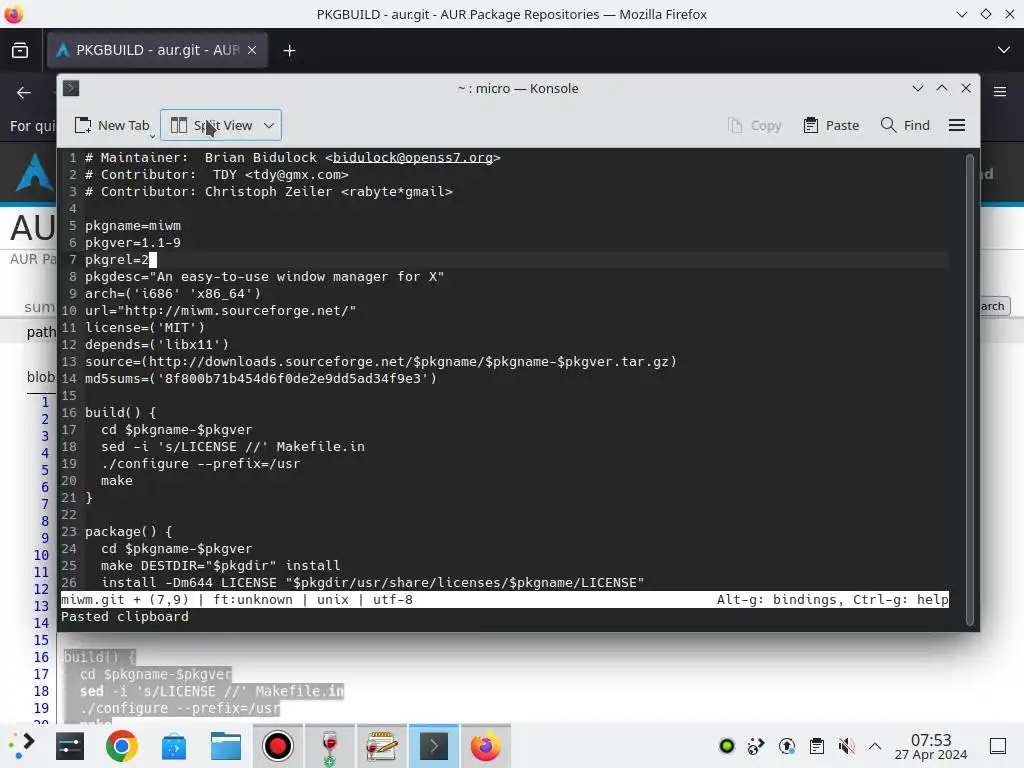Image resolution: width=1024 pixels, height=768 pixels.
Task: Open the bidulock@openss7.org email link
Action: [413, 157]
